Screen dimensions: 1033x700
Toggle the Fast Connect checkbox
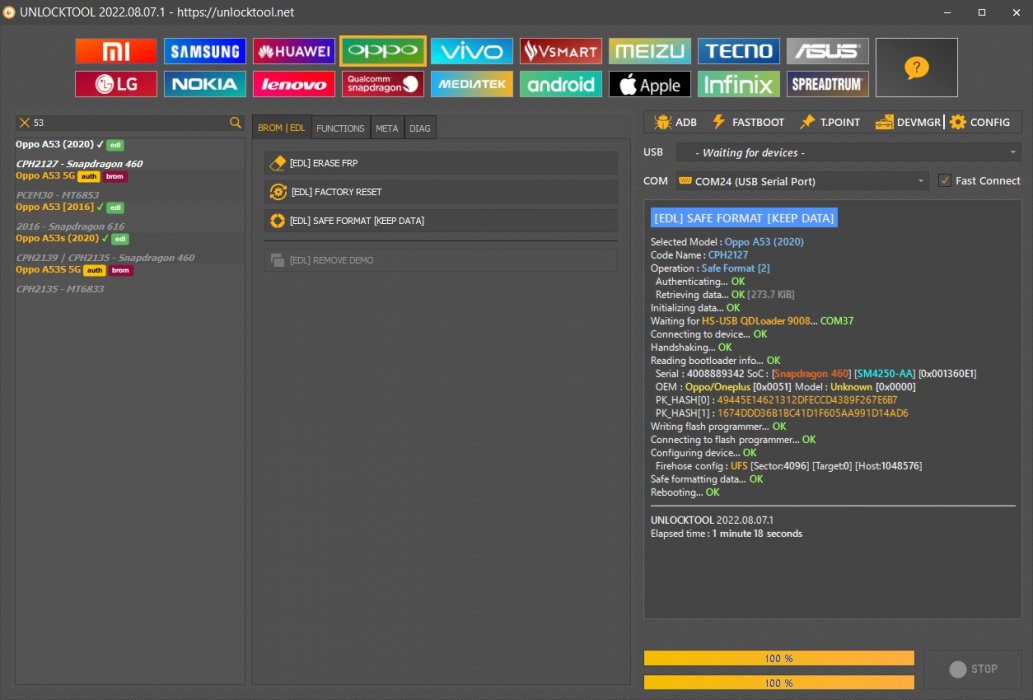click(x=945, y=180)
